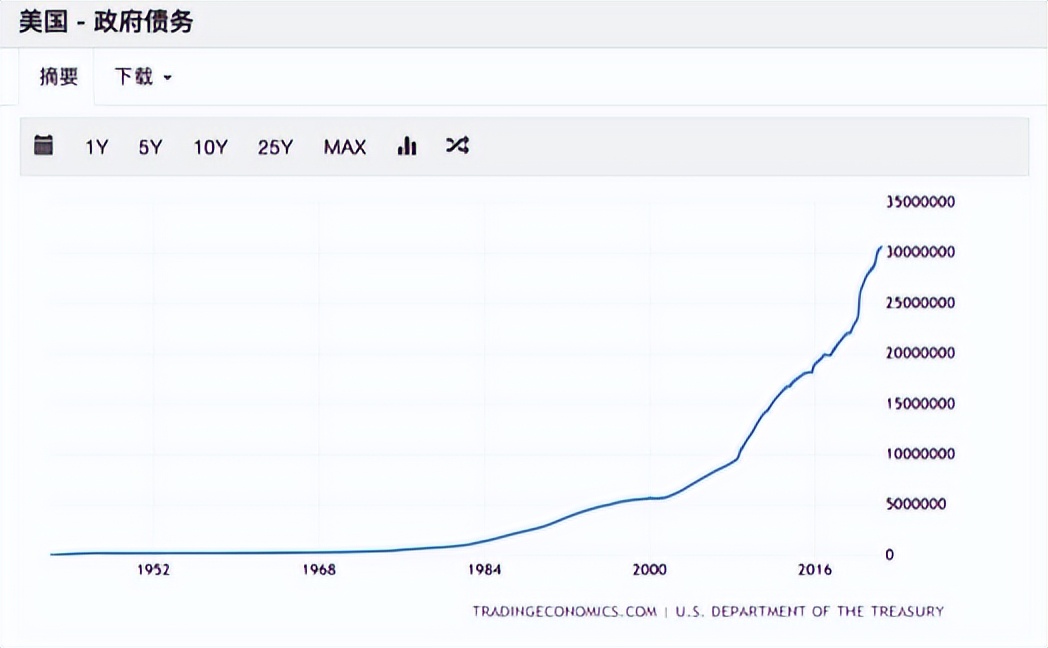Open the calendar date range picker

(43, 146)
